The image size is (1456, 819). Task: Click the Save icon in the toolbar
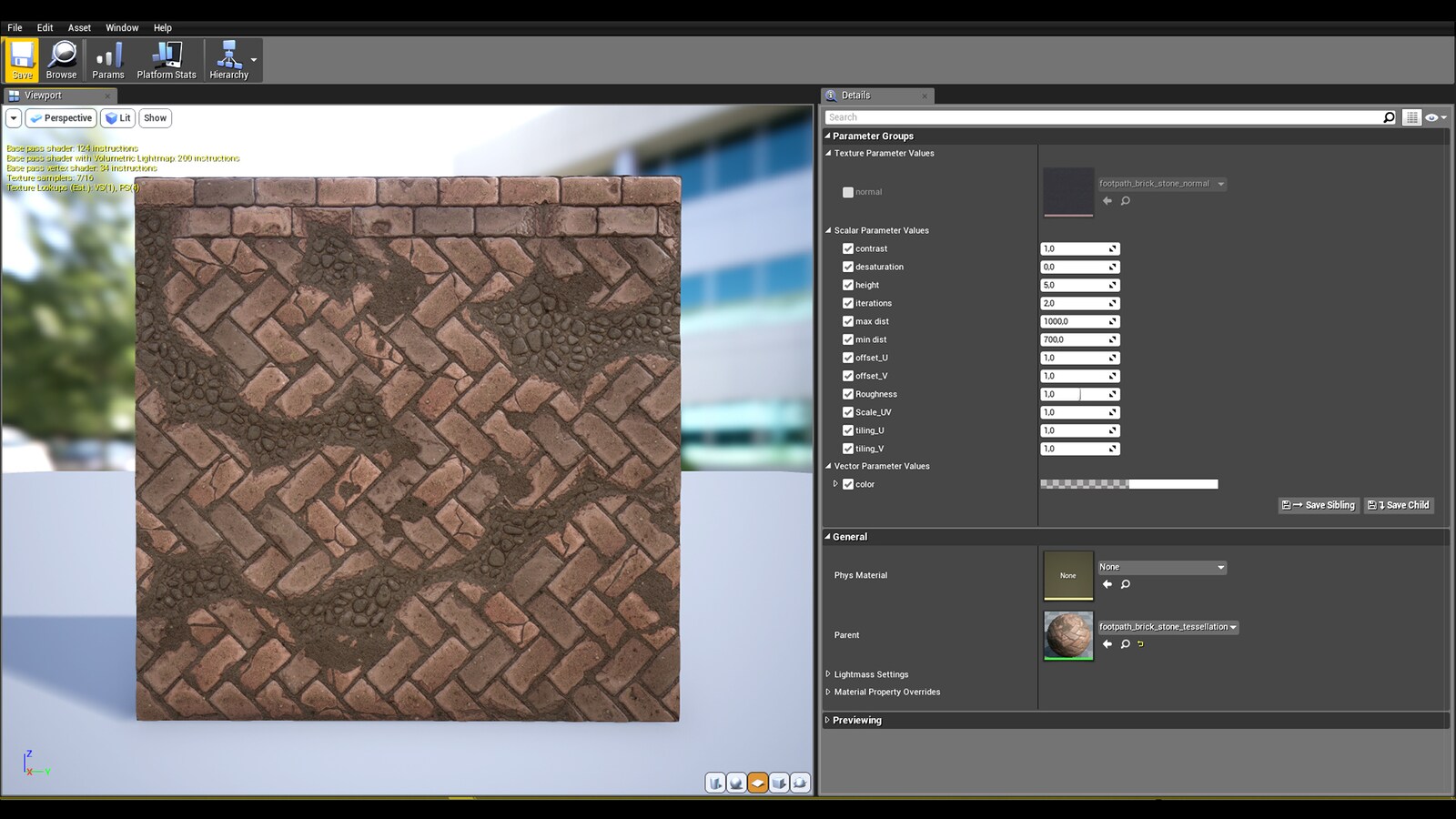(x=21, y=56)
